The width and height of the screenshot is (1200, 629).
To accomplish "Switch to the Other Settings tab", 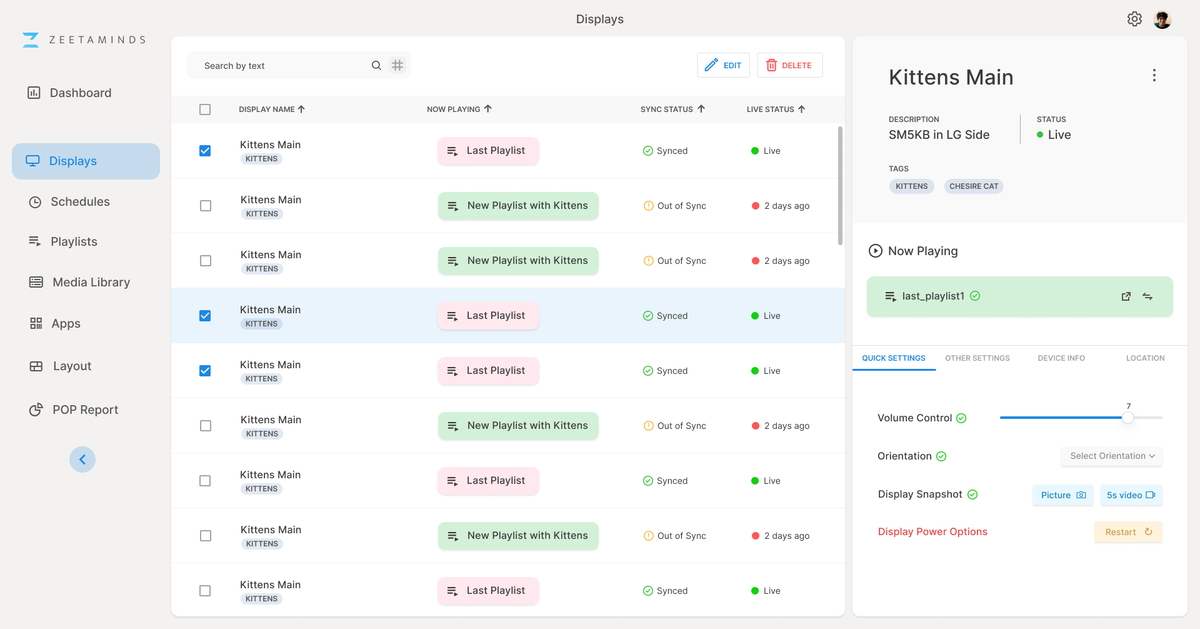I will 977,358.
